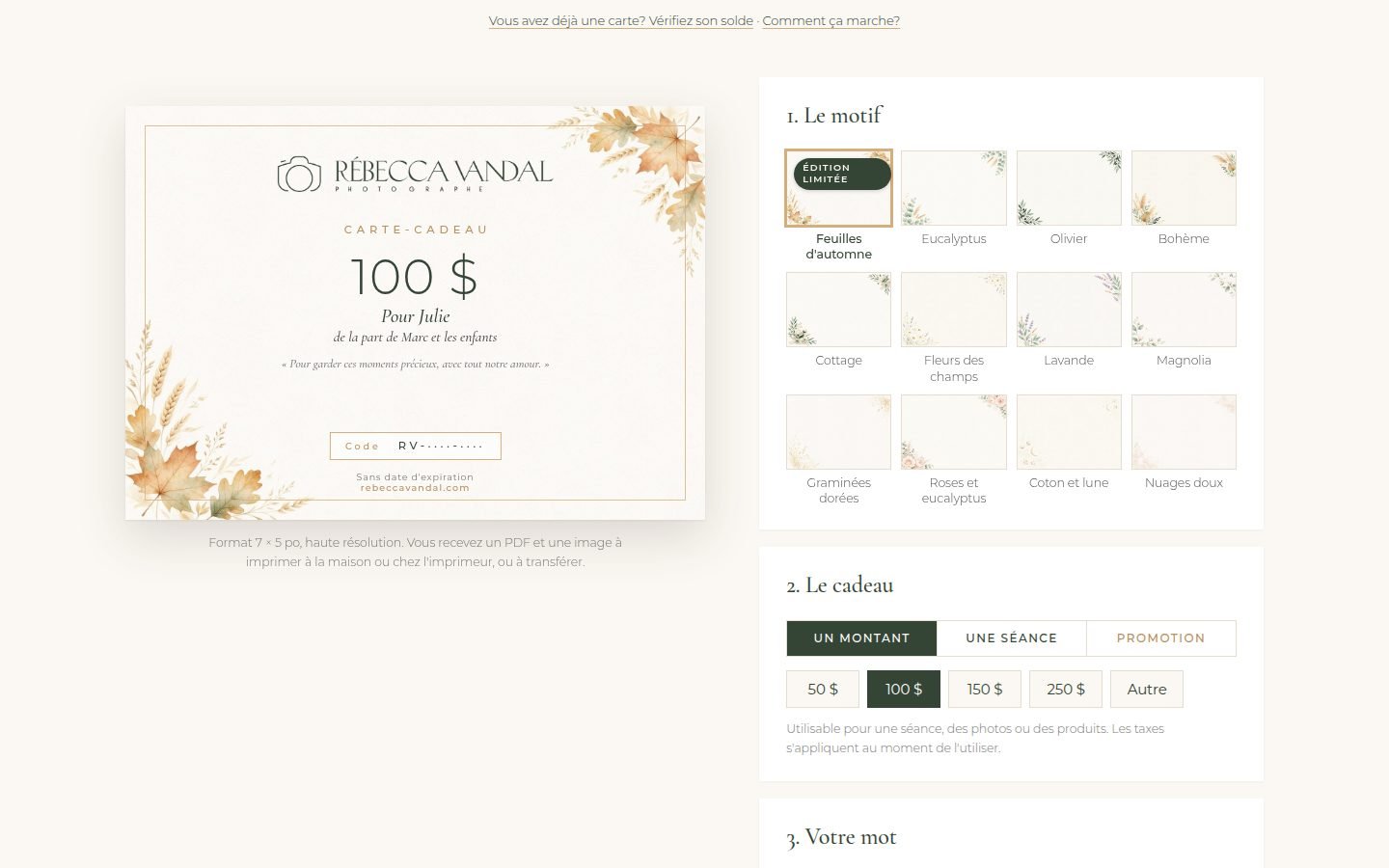Screen dimensions: 1389x868
Task: Click the Pour Julie recipient line
Action: pos(415,316)
